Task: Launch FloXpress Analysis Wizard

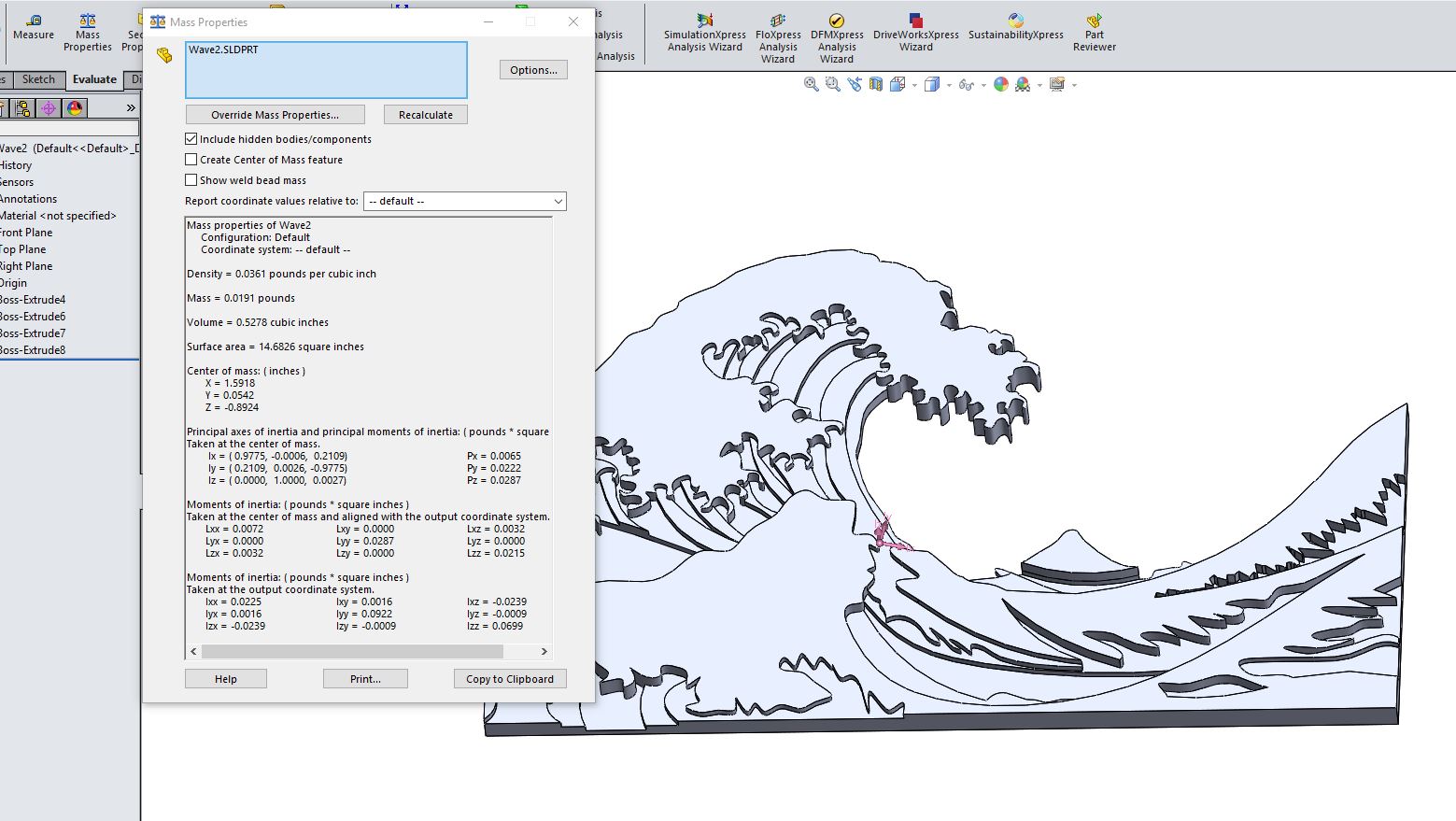Action: click(777, 38)
